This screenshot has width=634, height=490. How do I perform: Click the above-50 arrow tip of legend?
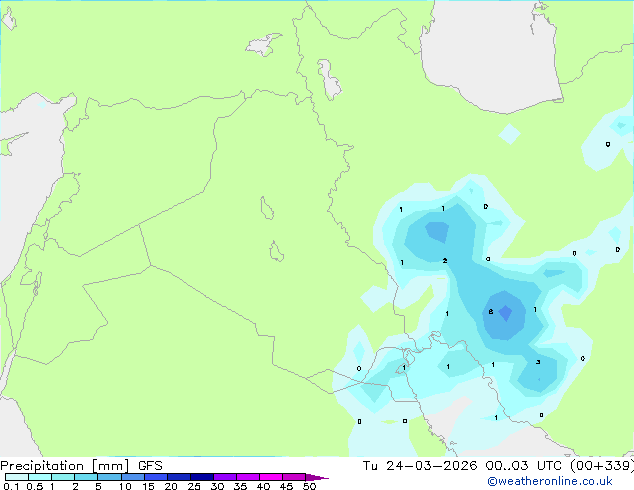click(317, 477)
